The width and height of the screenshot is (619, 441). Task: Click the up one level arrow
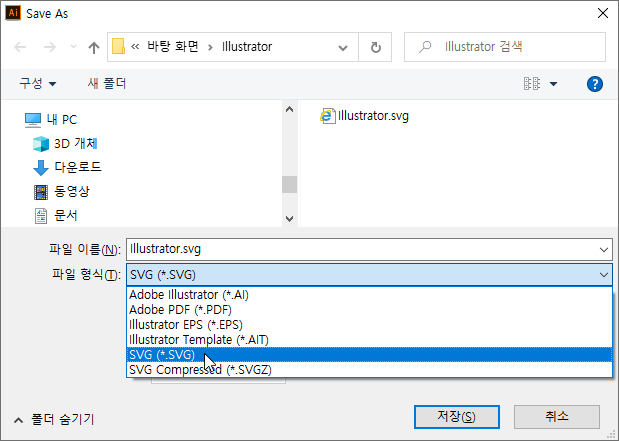tap(94, 47)
